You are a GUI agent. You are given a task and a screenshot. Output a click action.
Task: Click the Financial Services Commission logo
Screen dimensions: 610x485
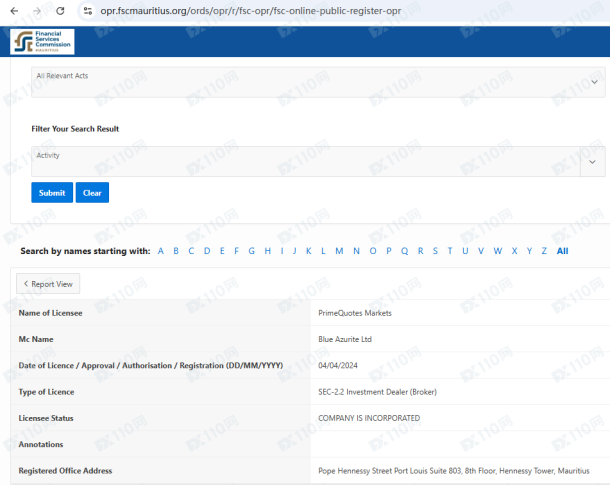(x=42, y=42)
